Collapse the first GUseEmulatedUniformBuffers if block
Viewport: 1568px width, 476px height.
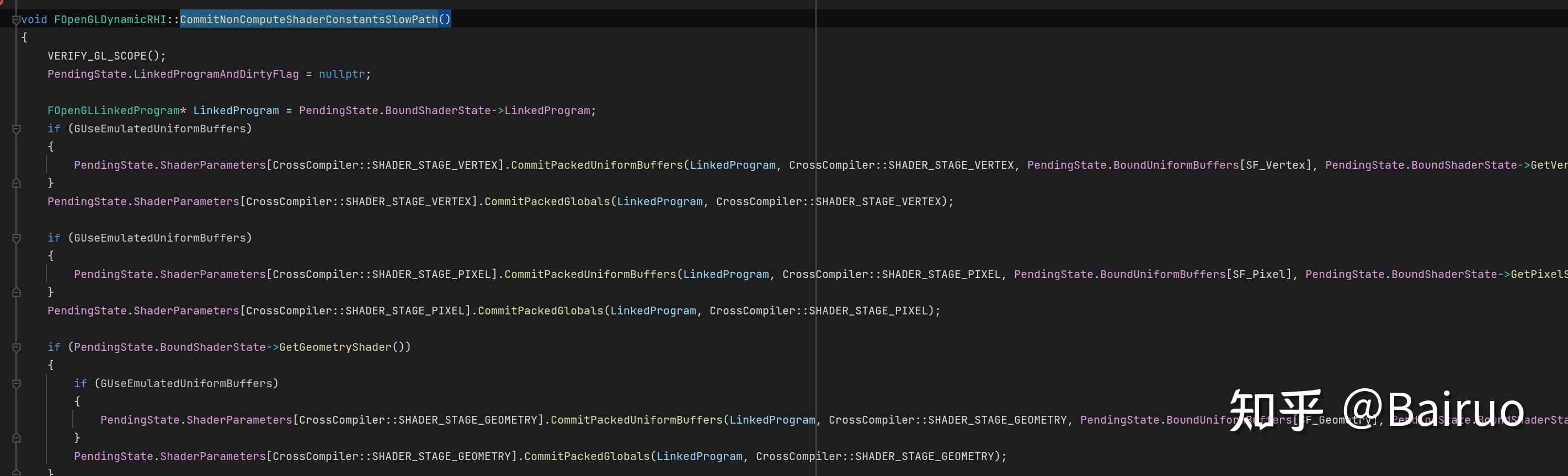[17, 129]
